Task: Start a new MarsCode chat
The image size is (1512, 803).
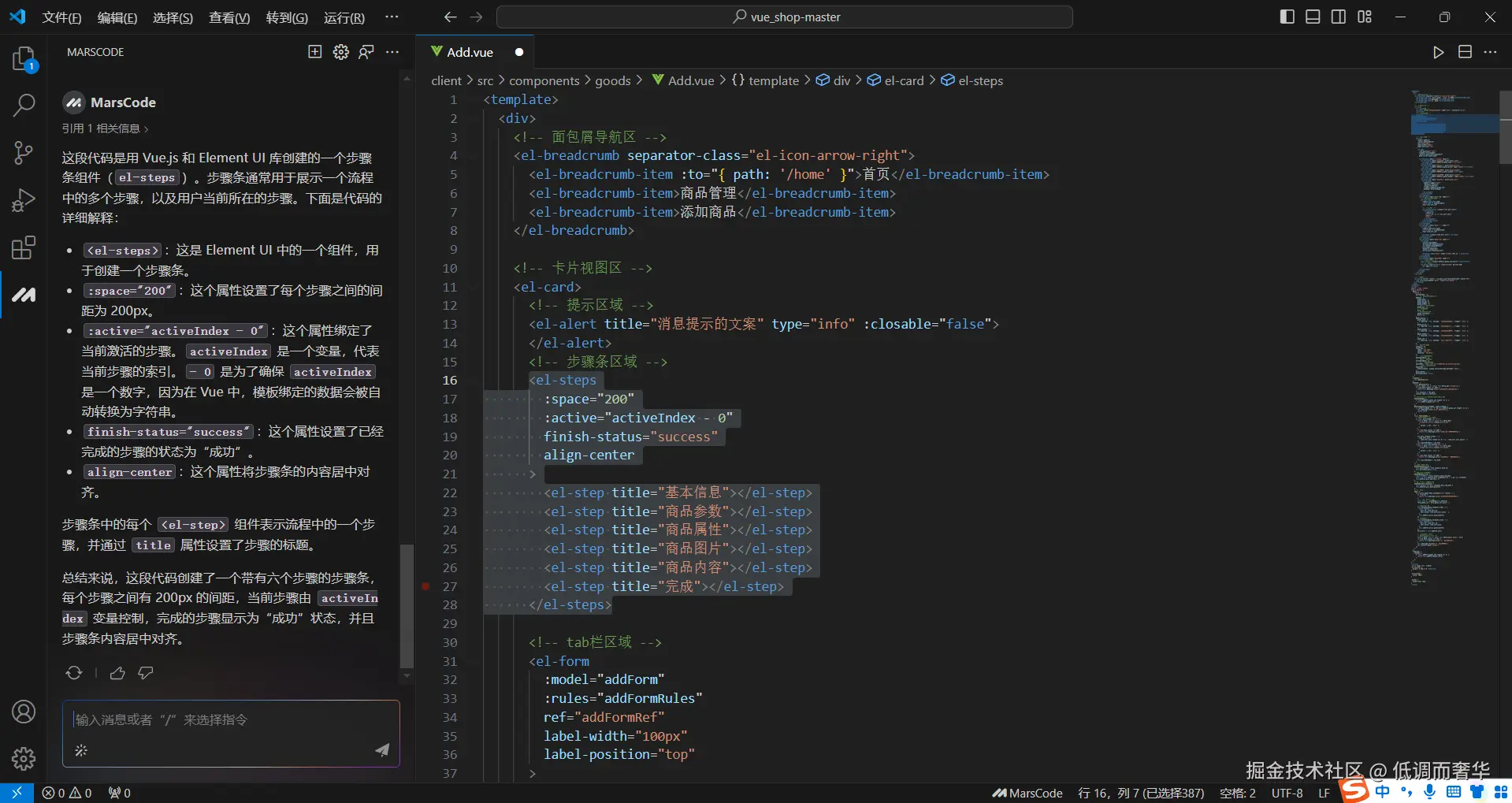Action: point(314,52)
